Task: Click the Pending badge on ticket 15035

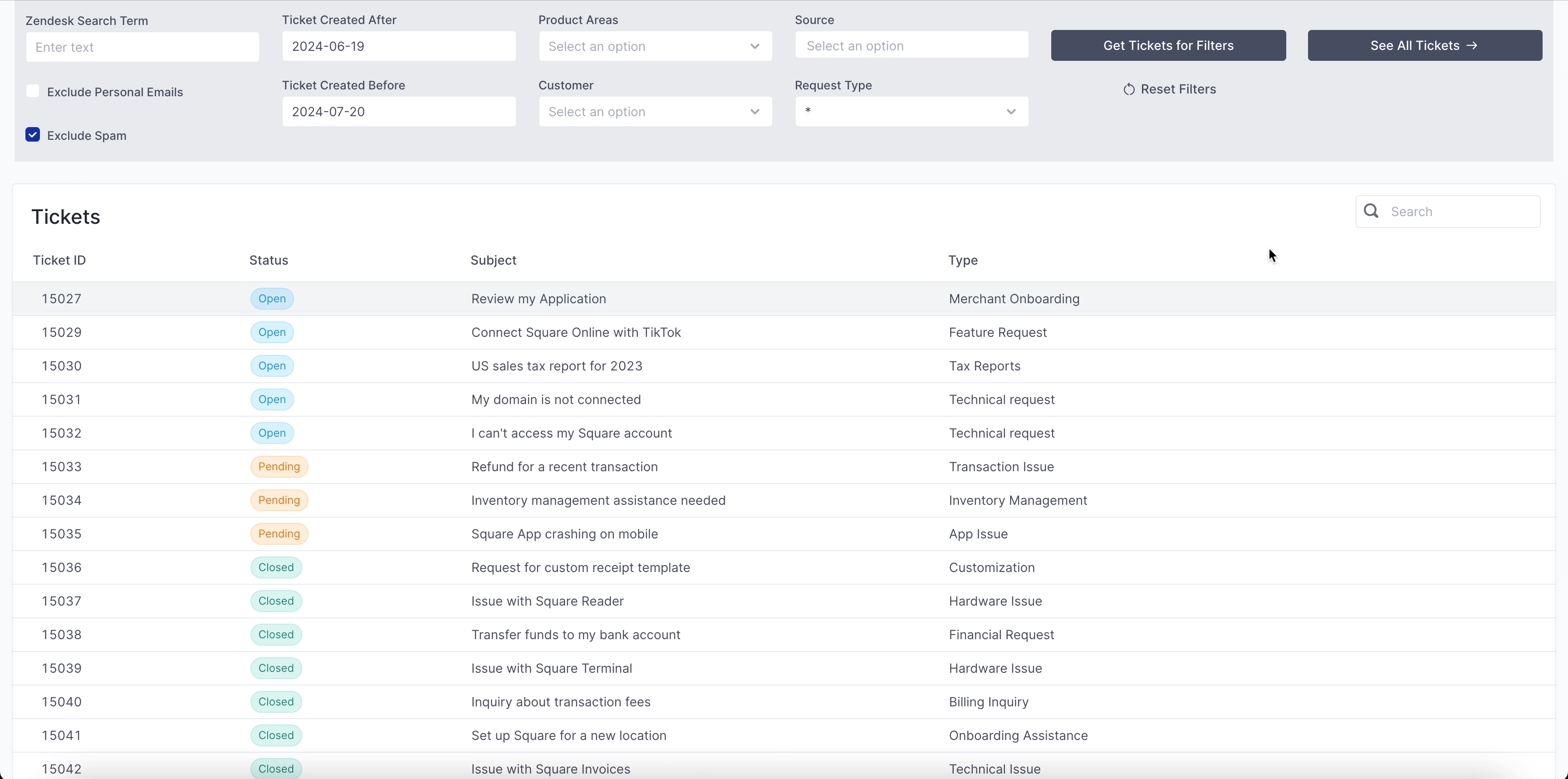Action: (279, 533)
